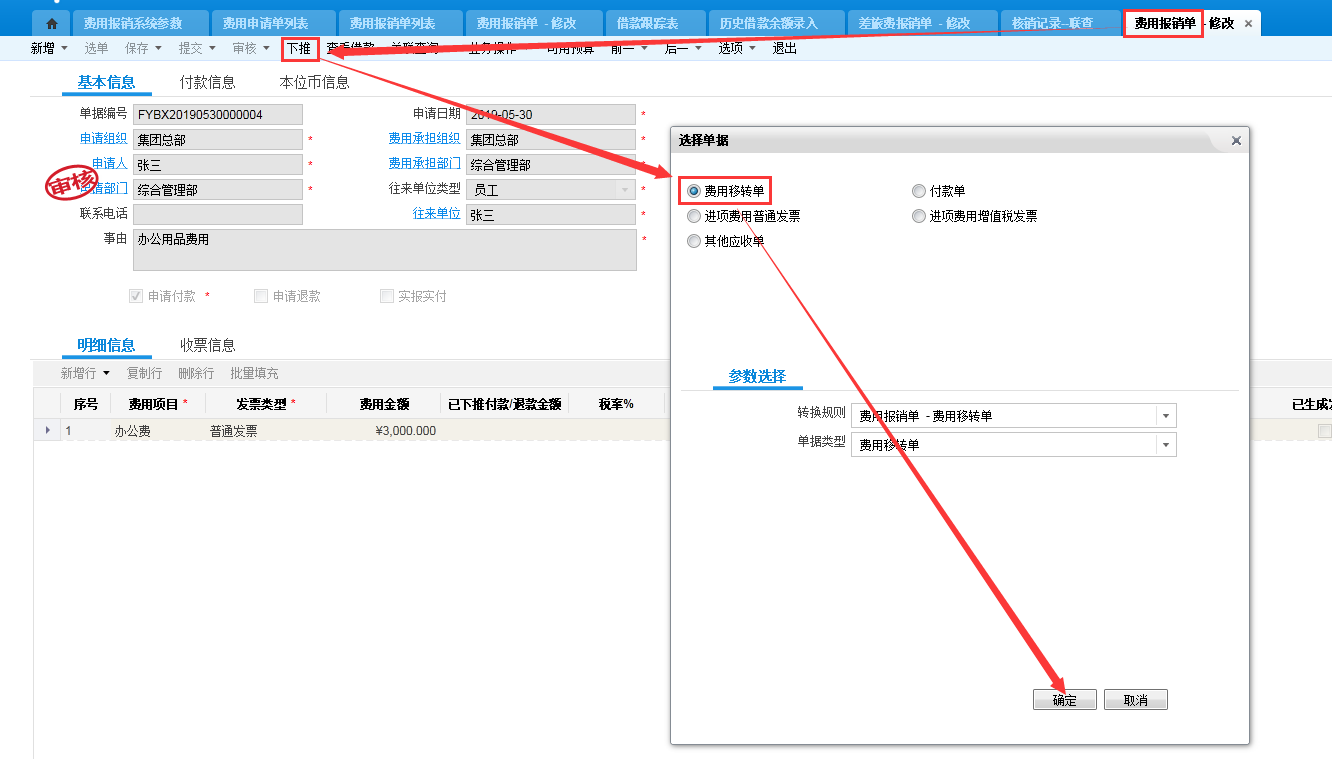1332x759 pixels.
Task: Close the 费用报销单-修改 tab
Action: coord(1248,23)
